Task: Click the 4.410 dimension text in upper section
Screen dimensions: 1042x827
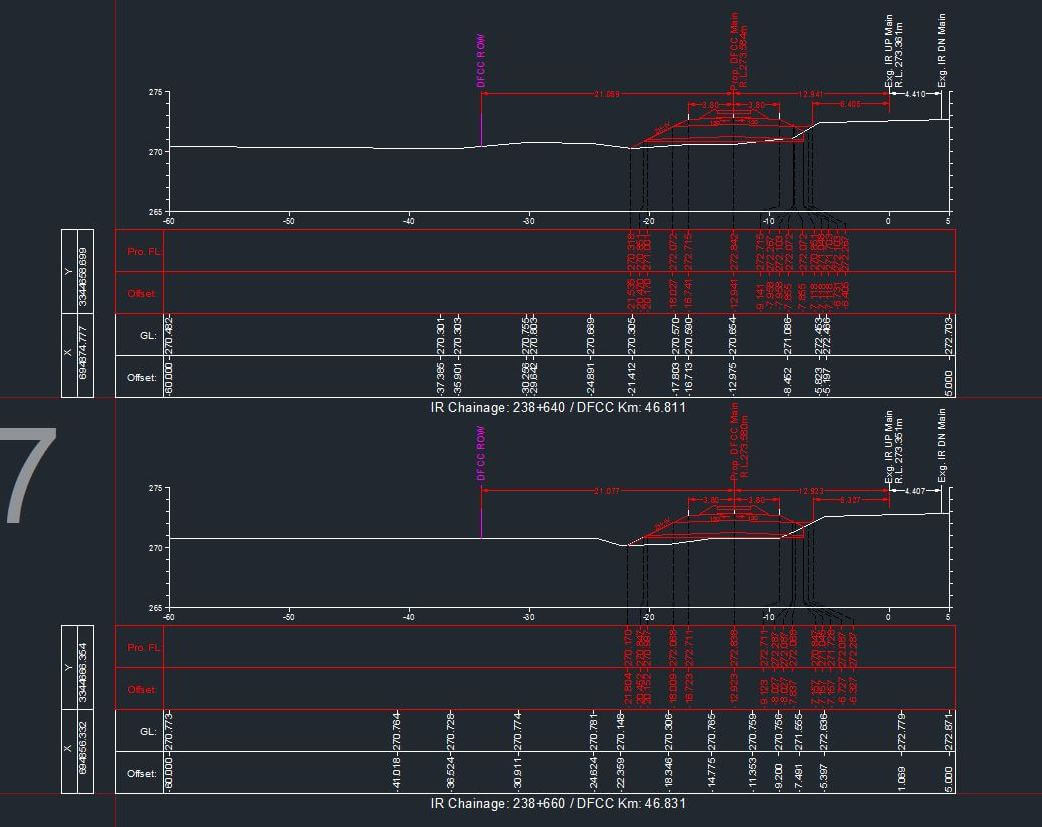Action: pyautogui.click(x=914, y=94)
